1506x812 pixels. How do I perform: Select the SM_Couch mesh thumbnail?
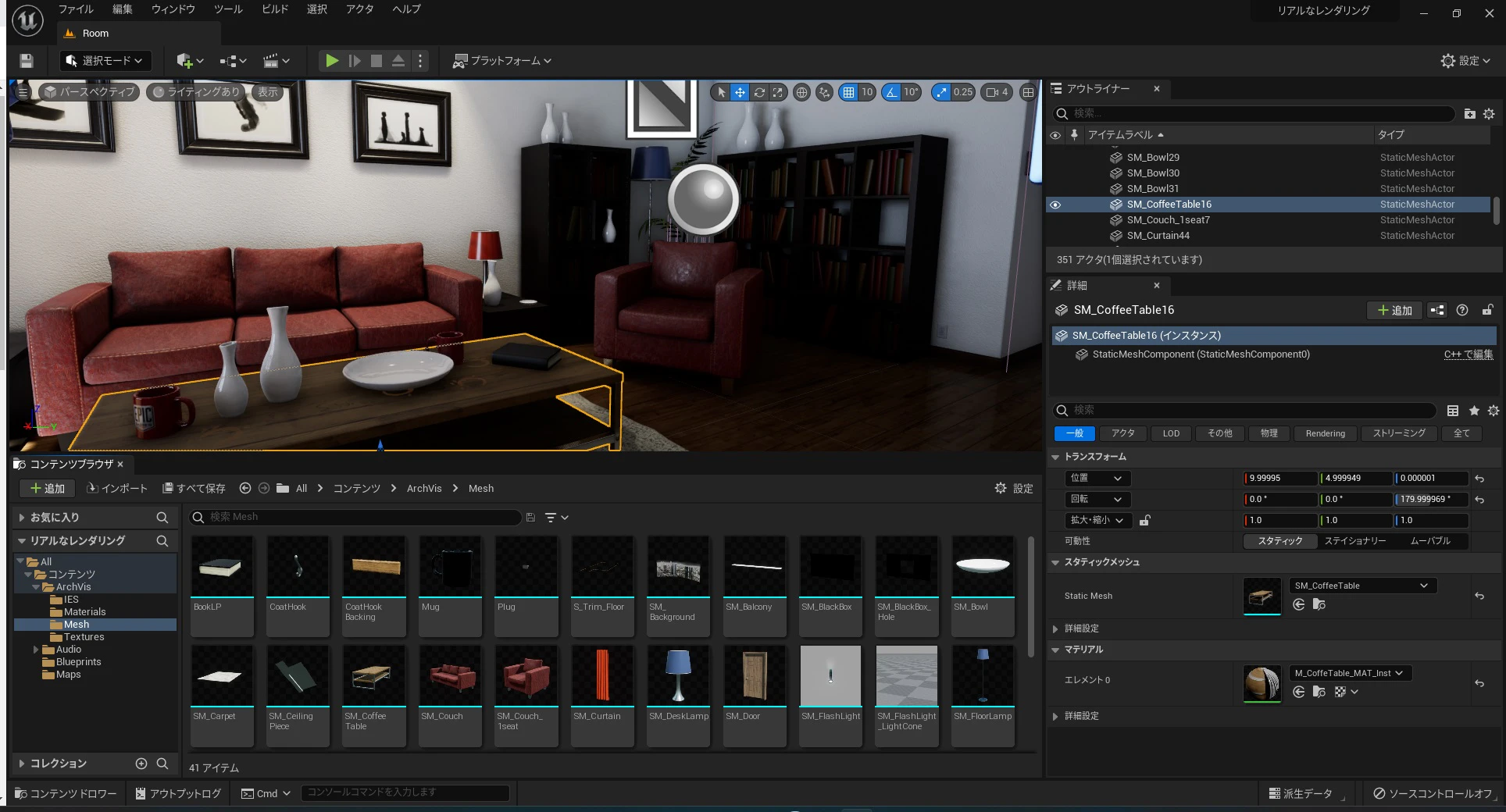pyautogui.click(x=450, y=677)
